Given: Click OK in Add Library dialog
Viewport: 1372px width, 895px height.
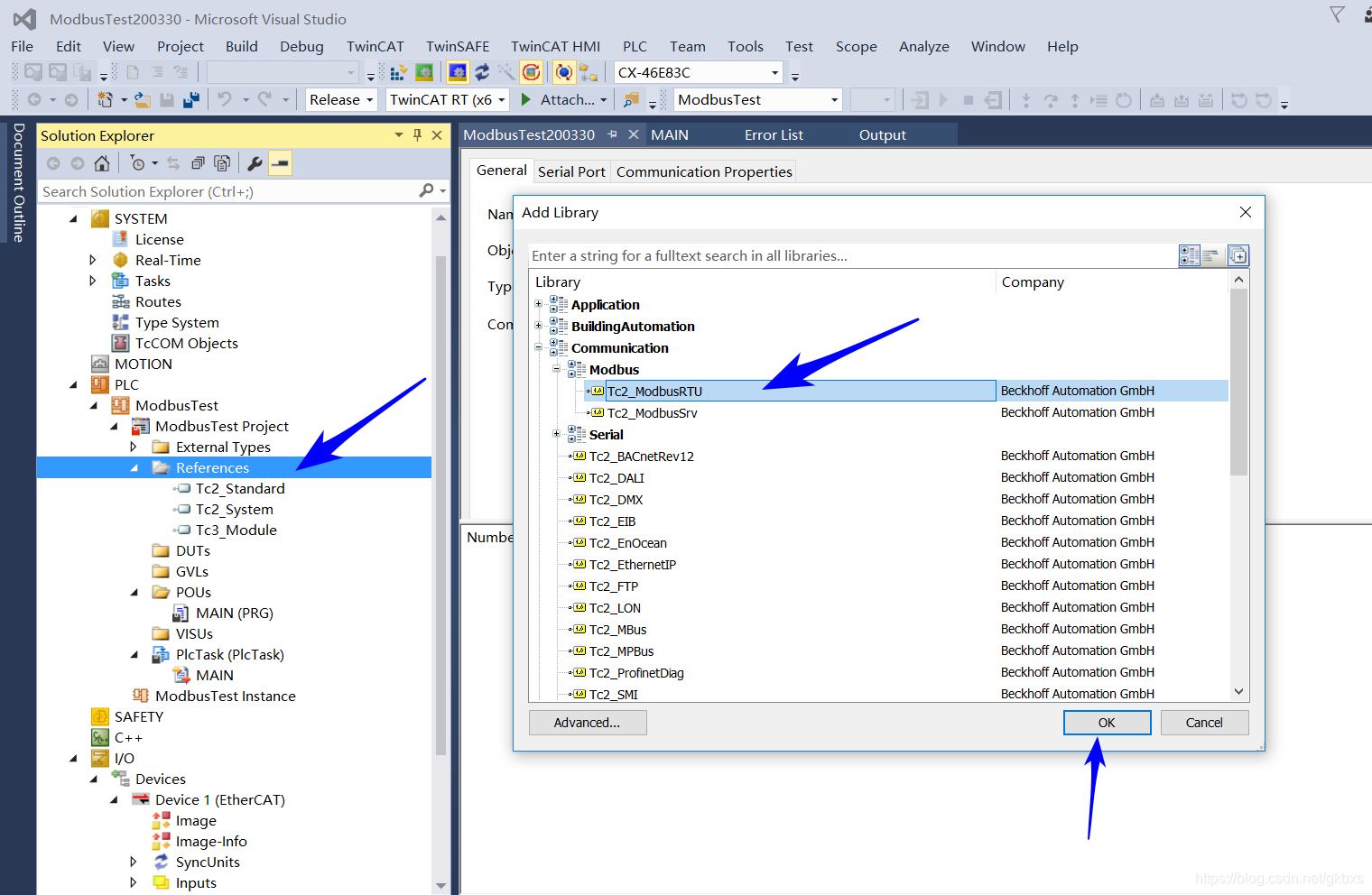Looking at the screenshot, I should click(x=1107, y=723).
